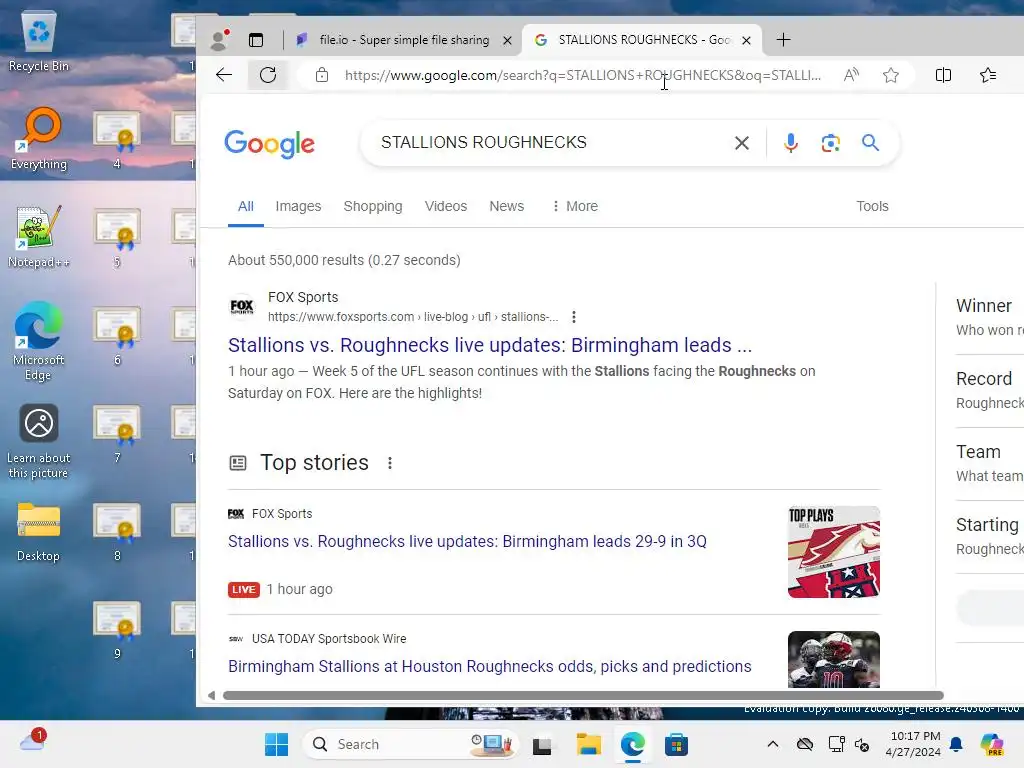Screen dimensions: 1024x768
Task: Add this page to favorites star
Action: click(891, 75)
